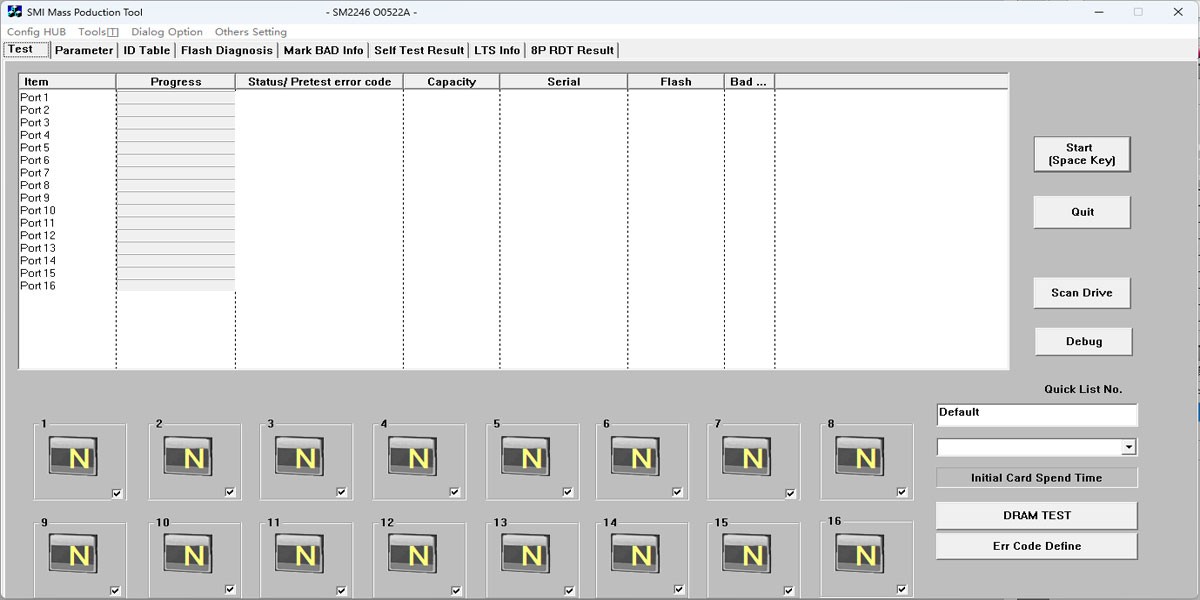Viewport: 1200px width, 600px height.
Task: Switch to the ID Table tab
Action: [x=147, y=50]
